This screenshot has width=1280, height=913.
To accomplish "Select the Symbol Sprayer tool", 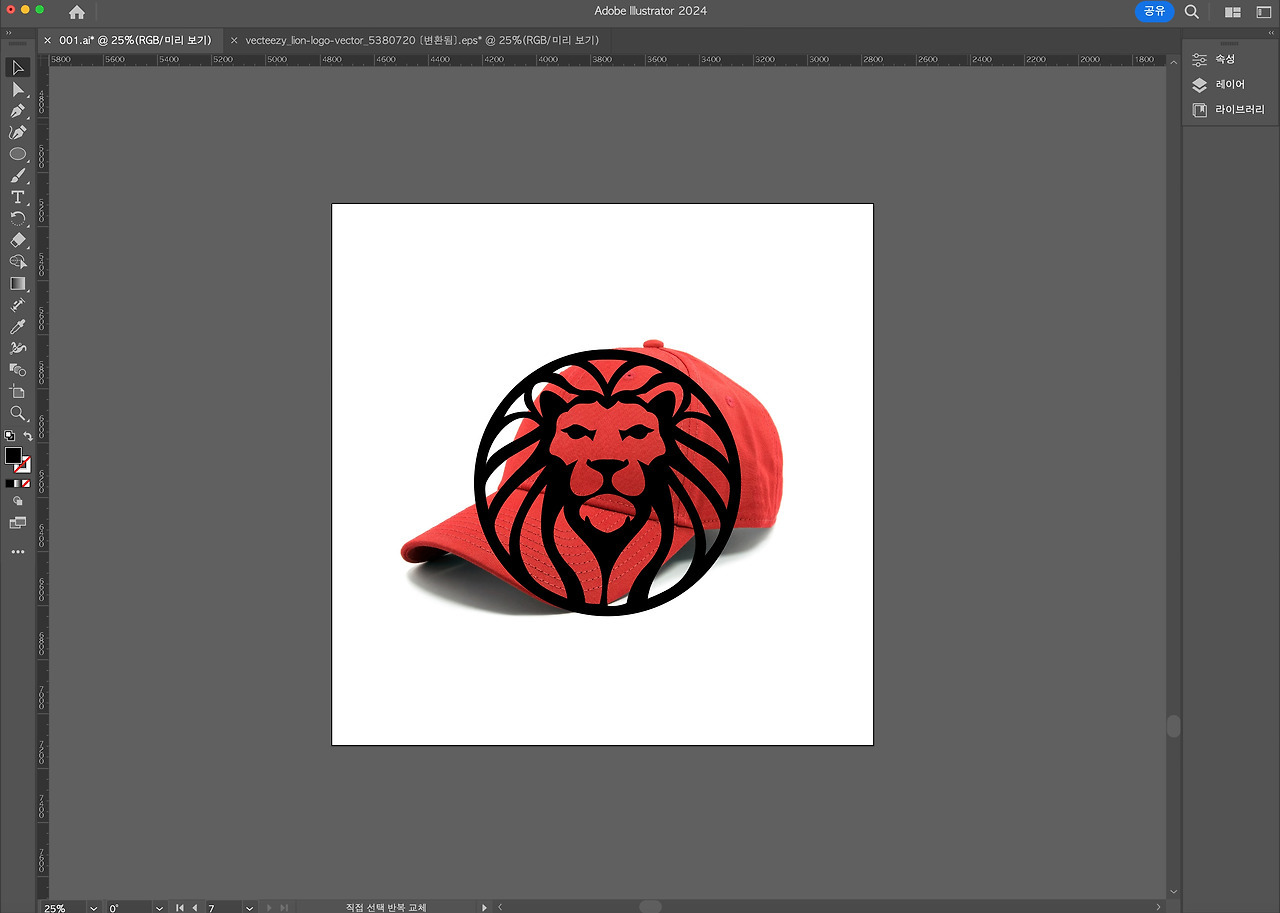I will click(17, 348).
